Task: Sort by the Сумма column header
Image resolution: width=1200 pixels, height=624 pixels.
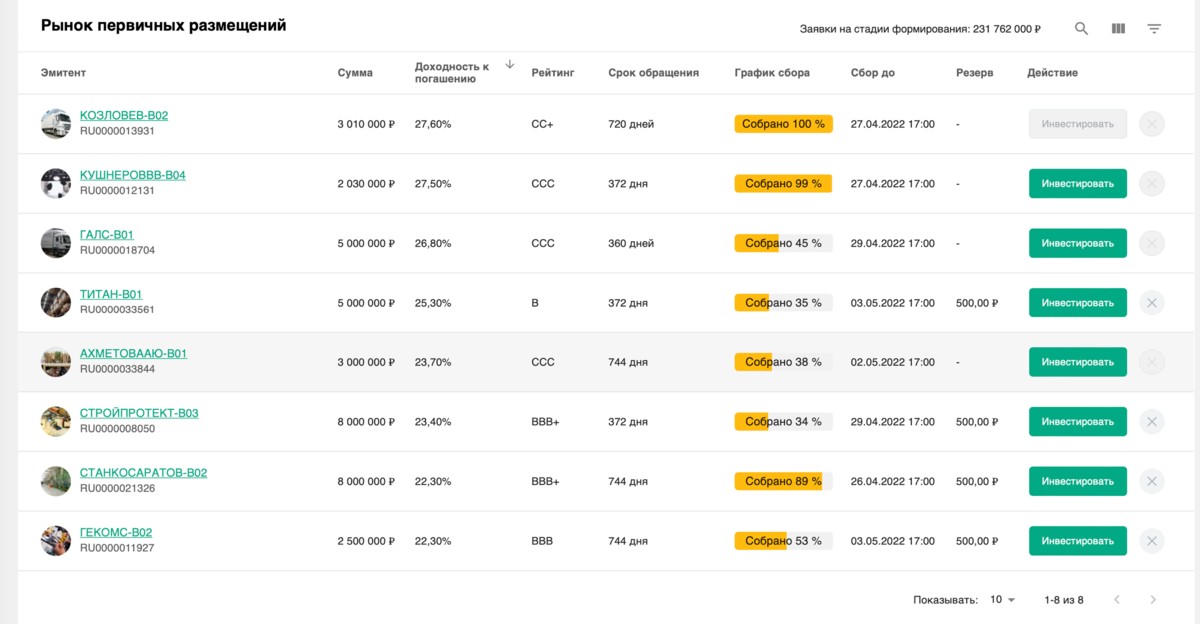Action: tap(355, 73)
